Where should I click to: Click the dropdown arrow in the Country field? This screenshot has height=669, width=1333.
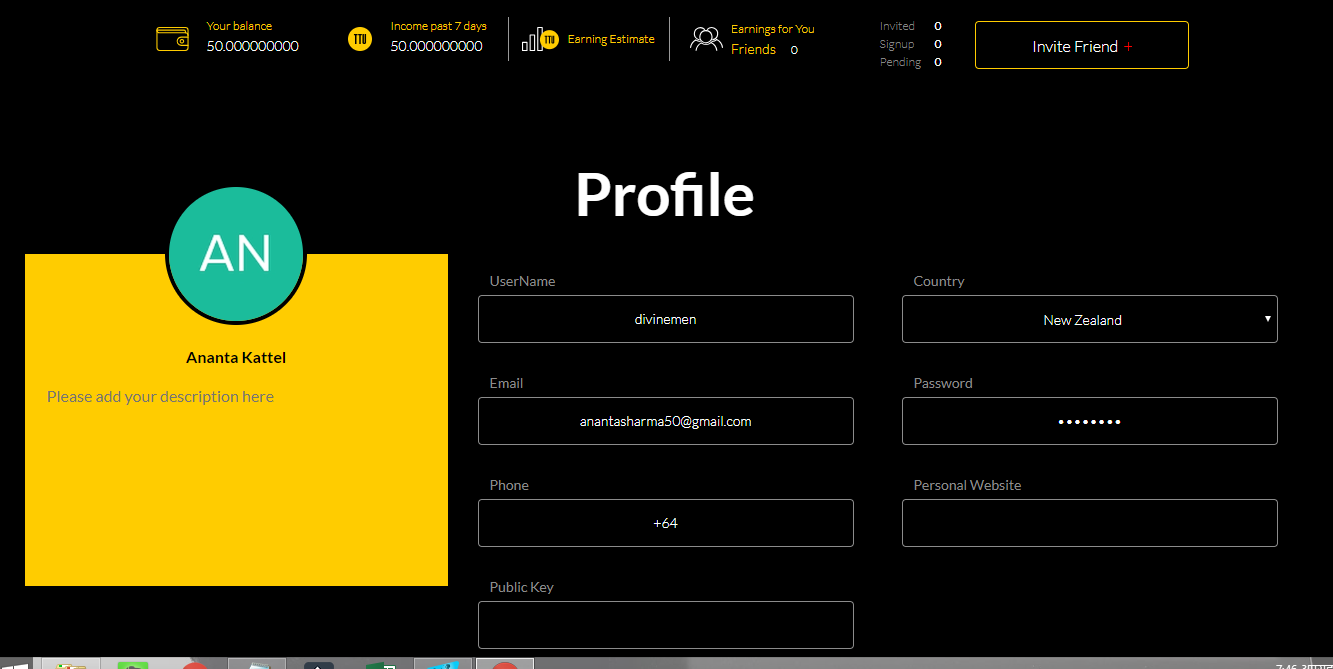pos(1267,319)
